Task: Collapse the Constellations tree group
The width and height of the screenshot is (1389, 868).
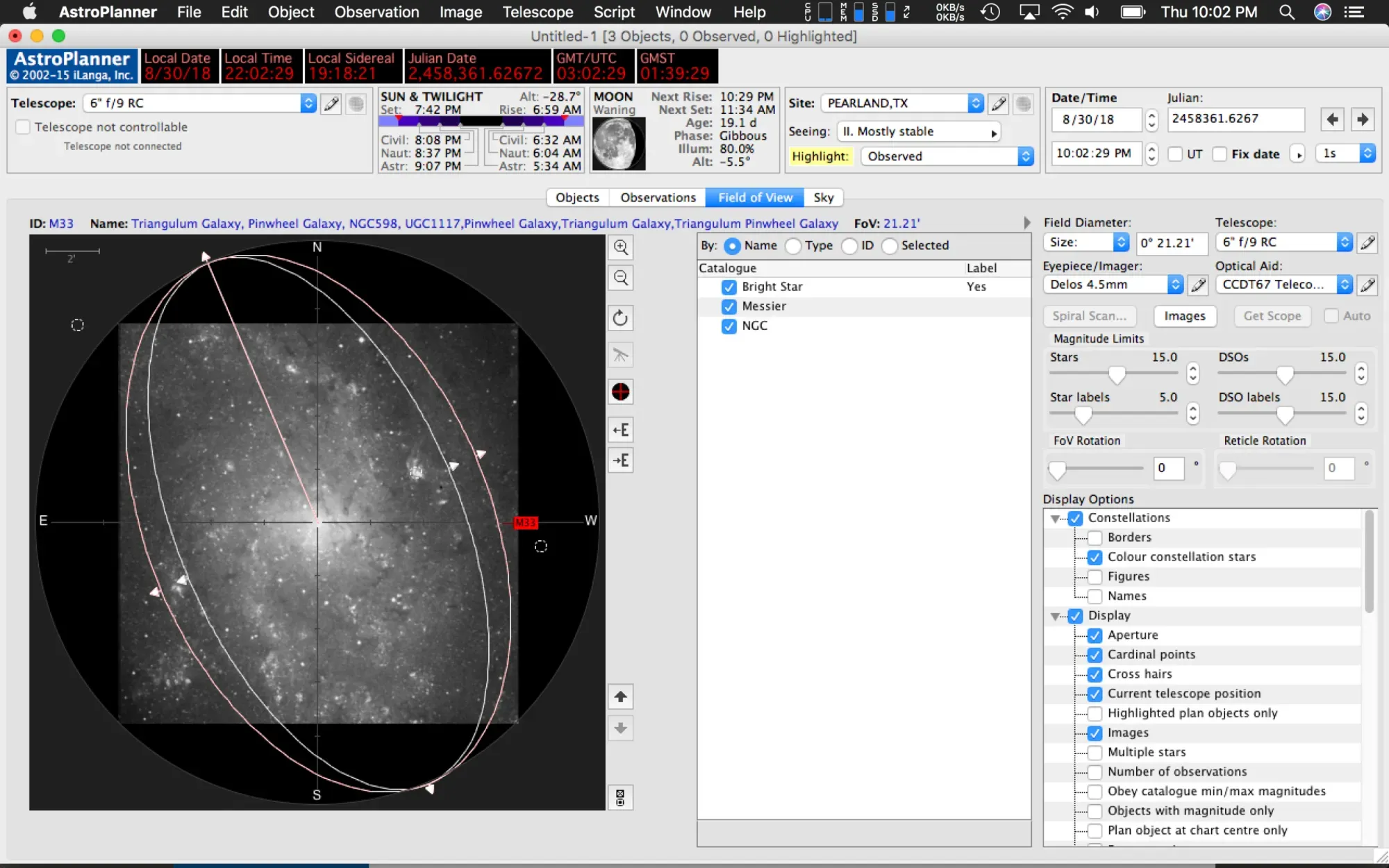Action: 1055,519
